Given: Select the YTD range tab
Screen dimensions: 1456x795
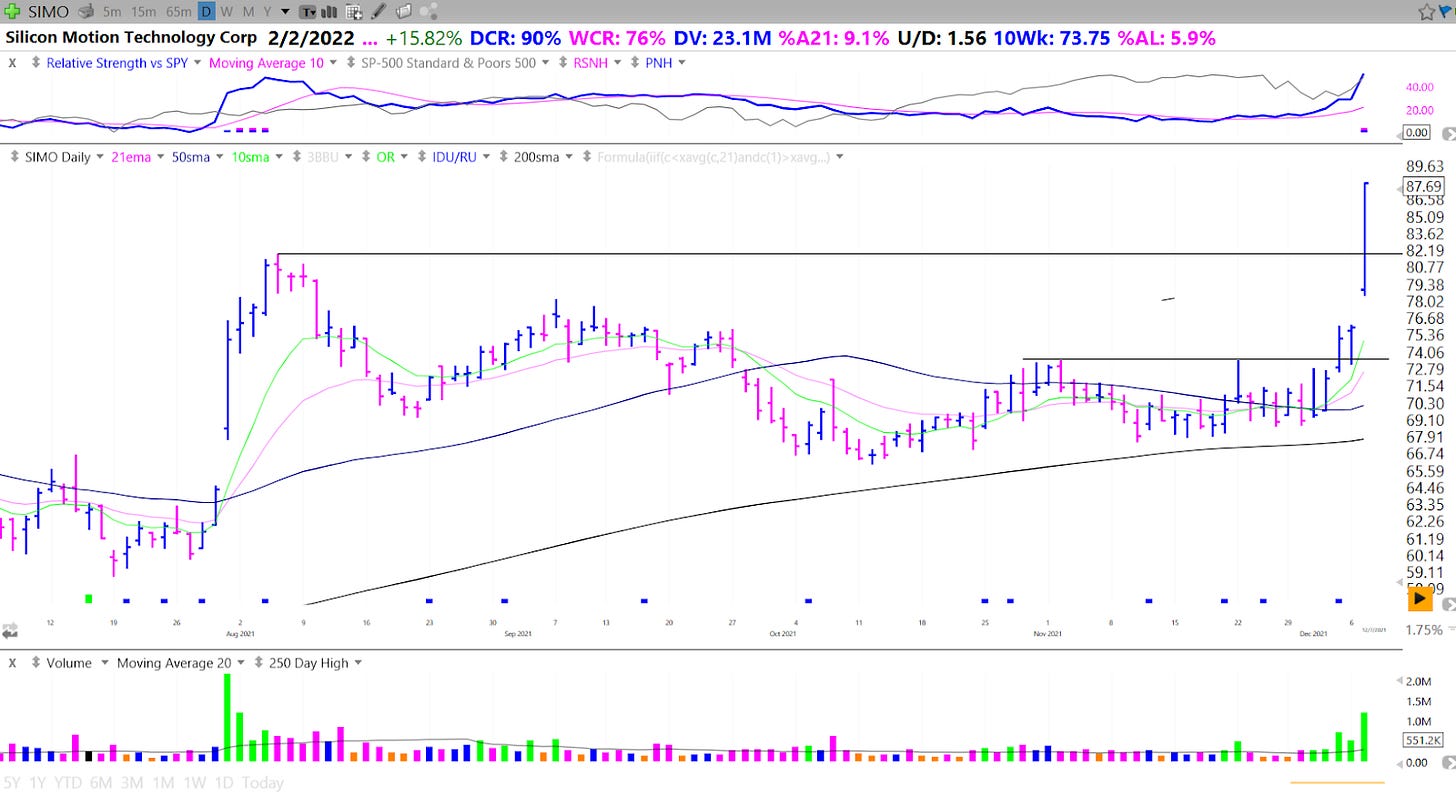Looking at the screenshot, I should (x=68, y=783).
